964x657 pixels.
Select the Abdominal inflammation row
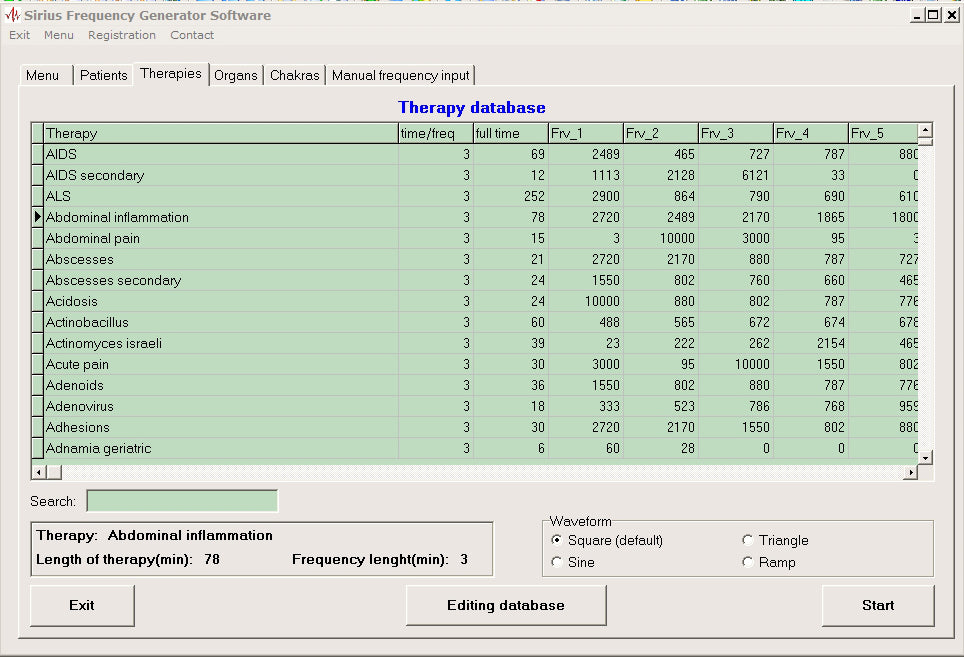[x=475, y=217]
